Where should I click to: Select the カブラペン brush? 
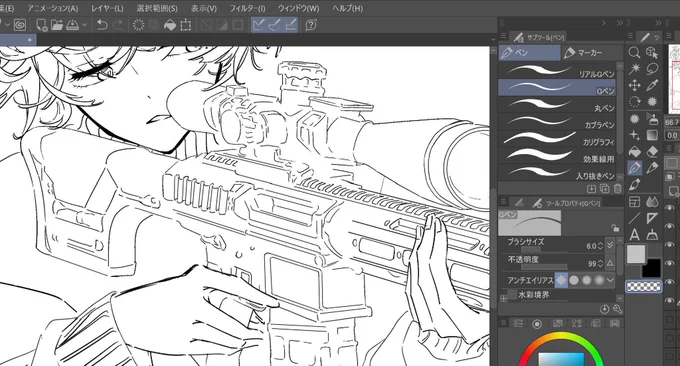(557, 121)
